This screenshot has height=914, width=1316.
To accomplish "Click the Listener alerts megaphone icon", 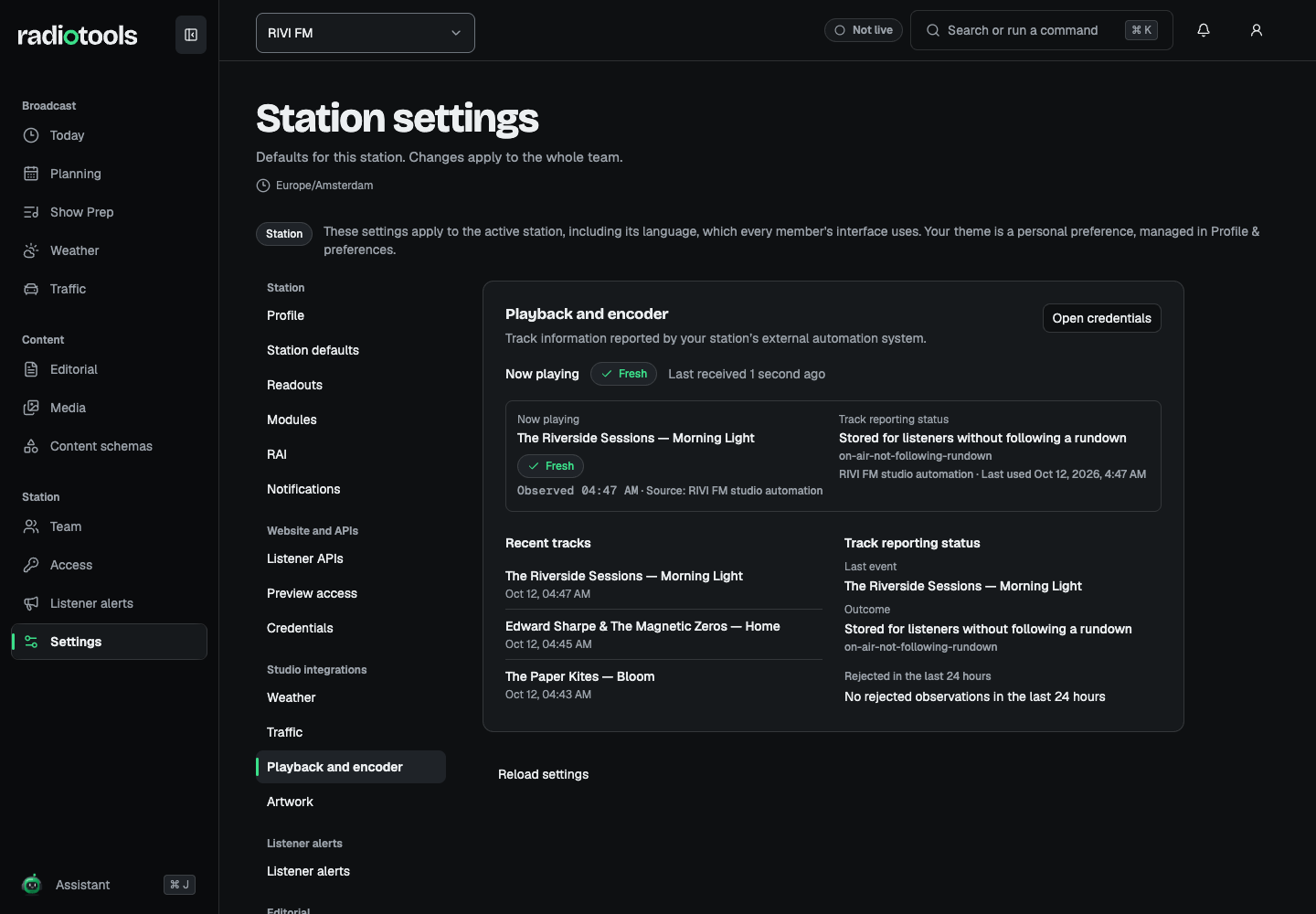I will click(x=31, y=603).
